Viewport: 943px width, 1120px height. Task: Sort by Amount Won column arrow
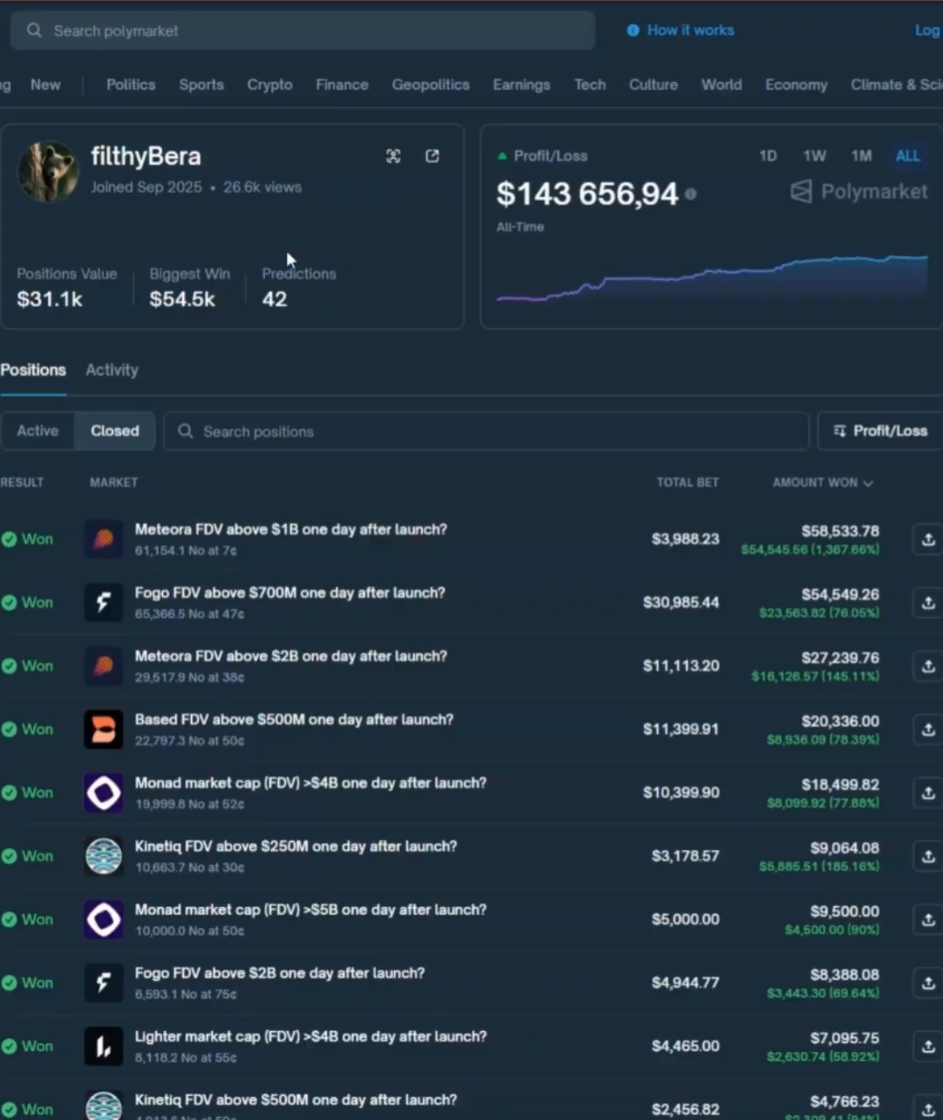868,483
